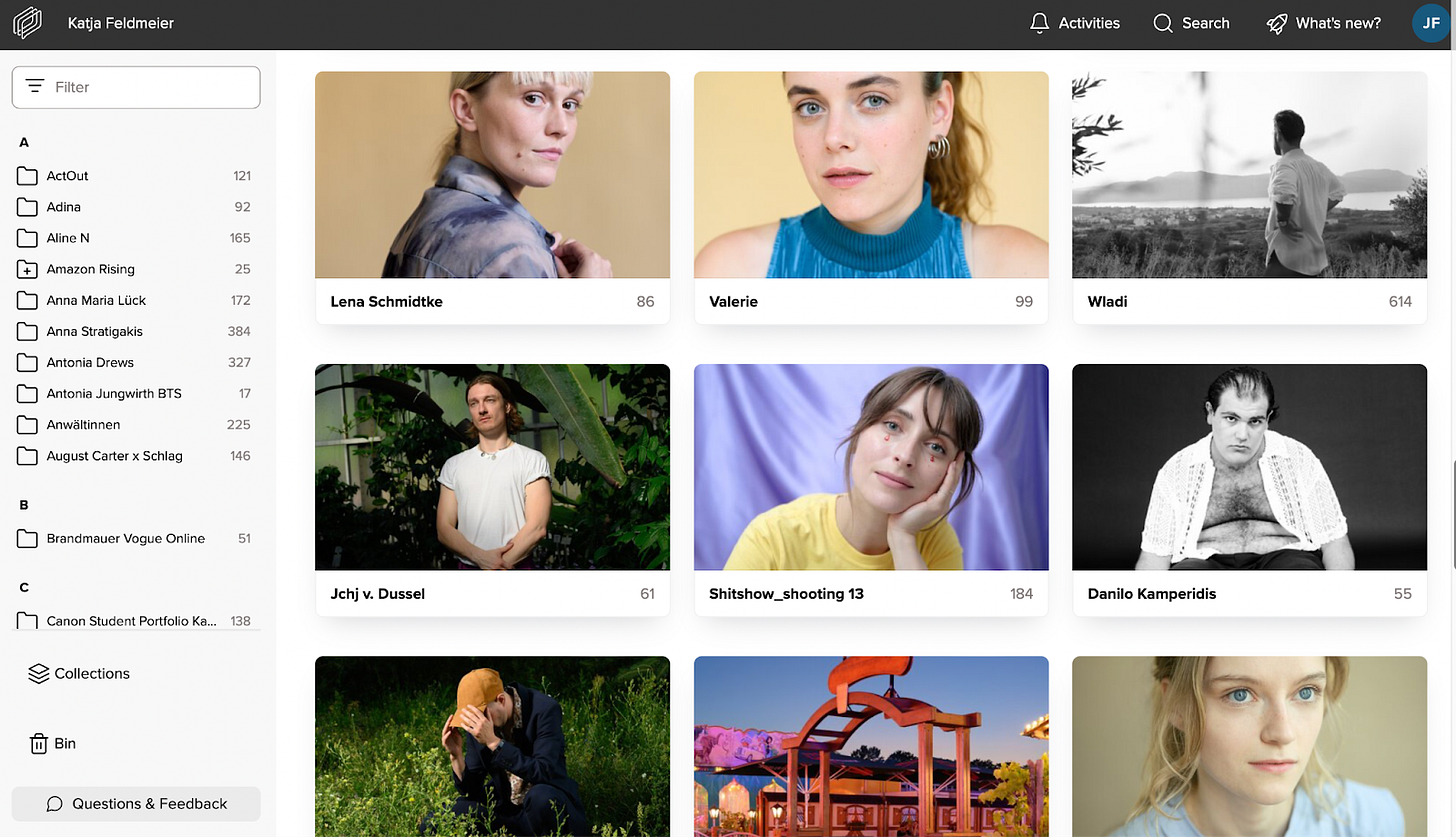Click the Anwältinnen folder icon
Screen dimensions: 1456x837
[27, 424]
